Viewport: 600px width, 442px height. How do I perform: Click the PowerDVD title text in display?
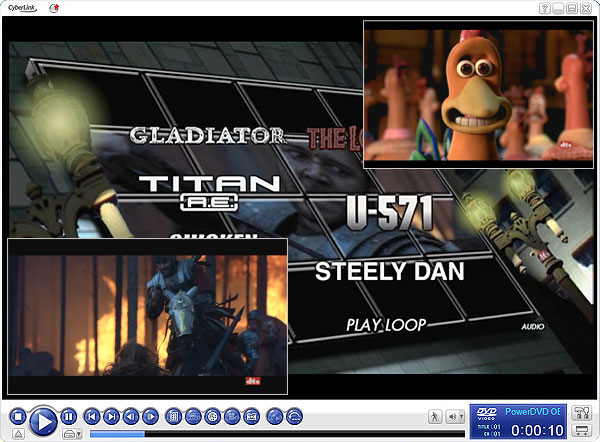point(533,412)
